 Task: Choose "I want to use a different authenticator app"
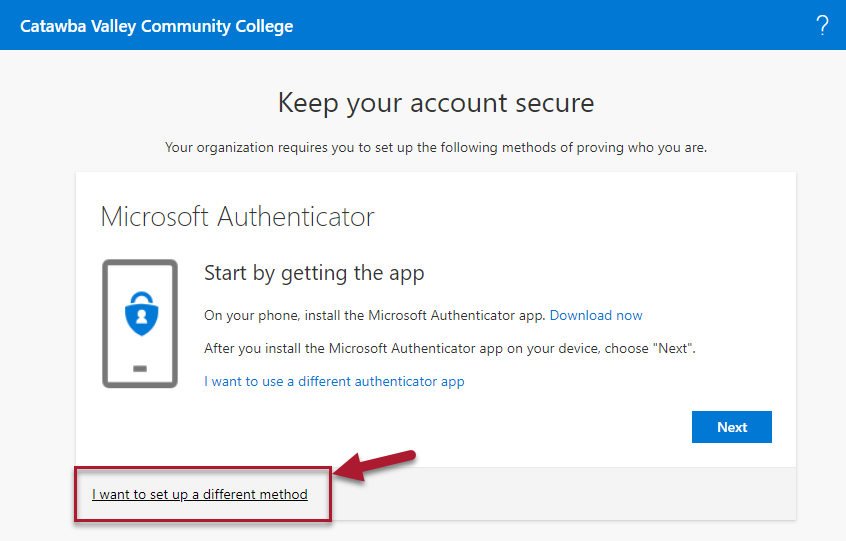click(334, 381)
